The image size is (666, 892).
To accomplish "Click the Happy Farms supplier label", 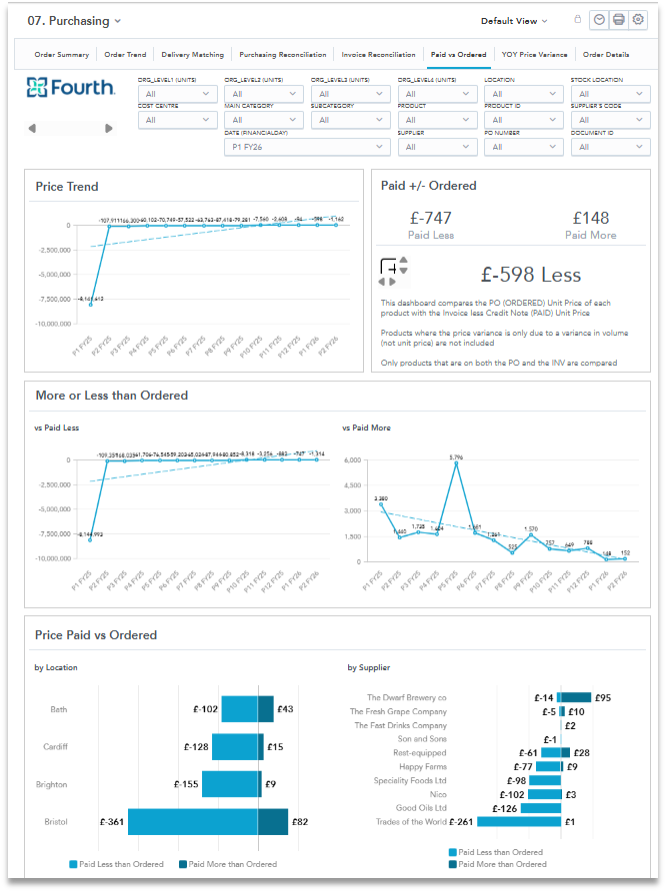I will 423,767.
